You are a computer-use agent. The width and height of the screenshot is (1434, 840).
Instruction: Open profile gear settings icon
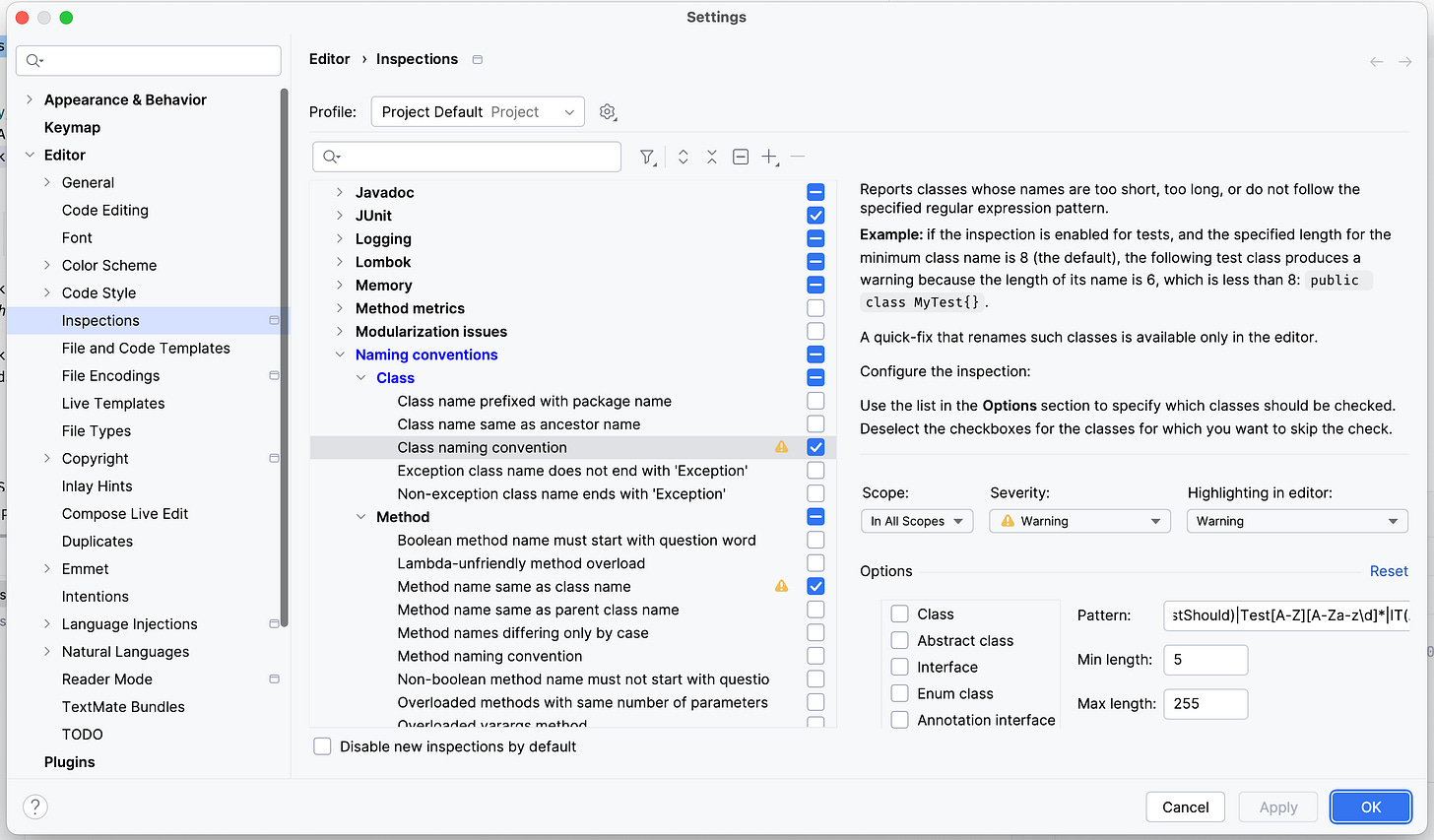pyautogui.click(x=608, y=112)
